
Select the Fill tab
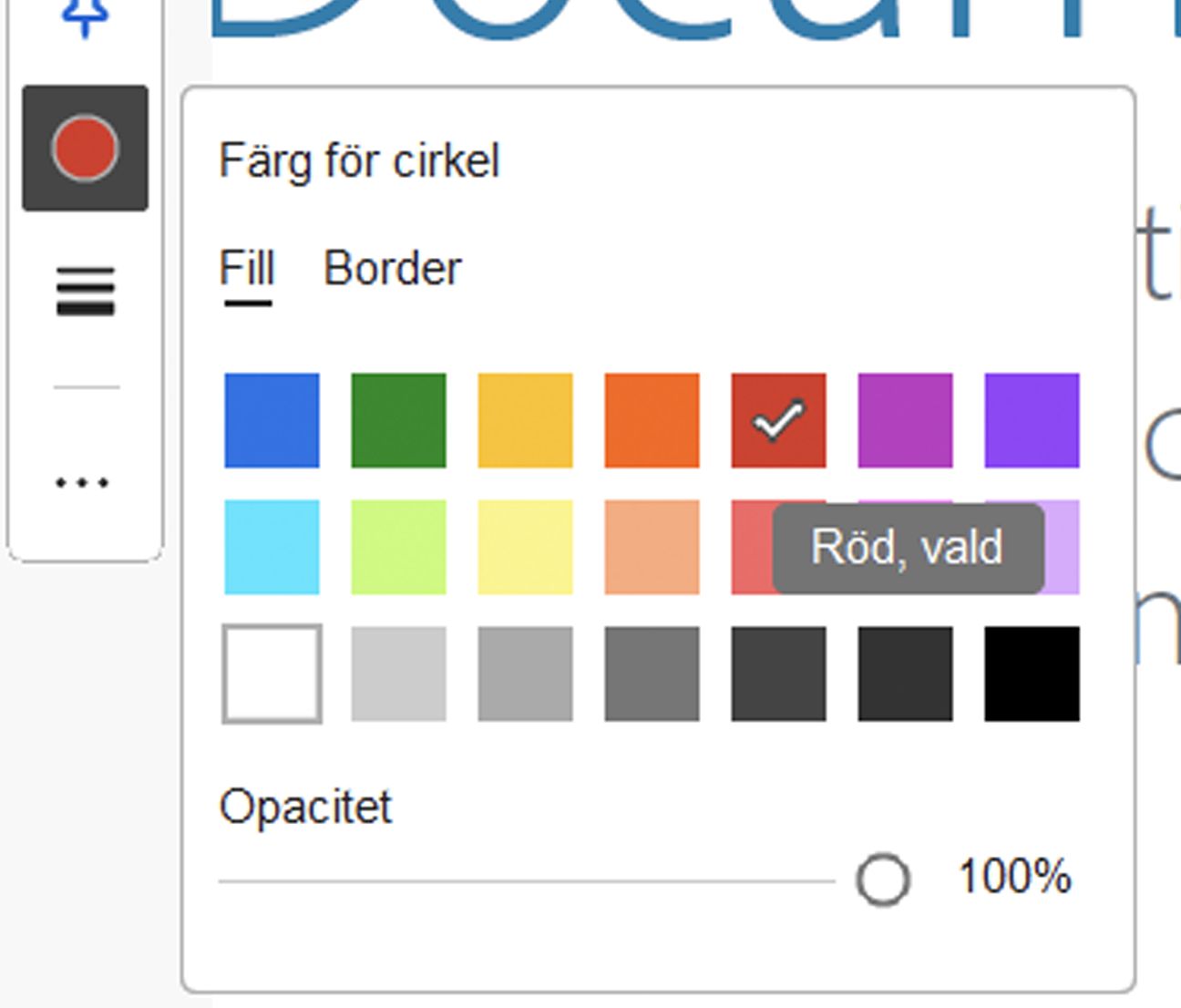click(247, 269)
